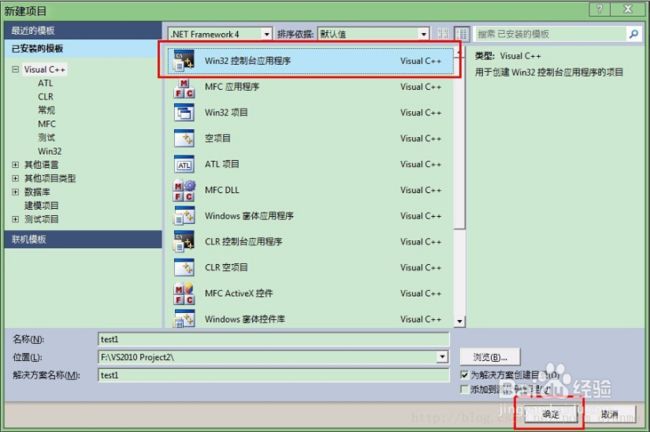Select the 空项目 template icon
Viewport: 650px width, 432px height.
tap(184, 138)
